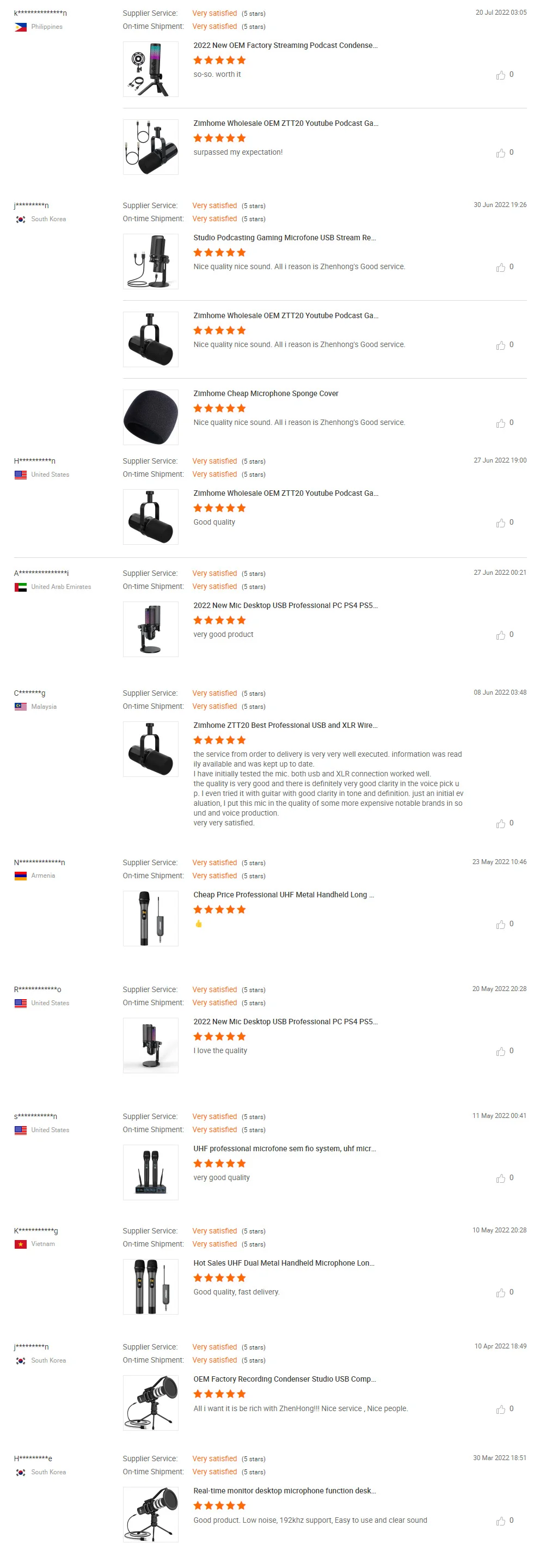Image resolution: width=552 pixels, height=1568 pixels.
Task: Open "Studio Podcasting Gaming Microfone USB Stream" product
Action: click(285, 238)
